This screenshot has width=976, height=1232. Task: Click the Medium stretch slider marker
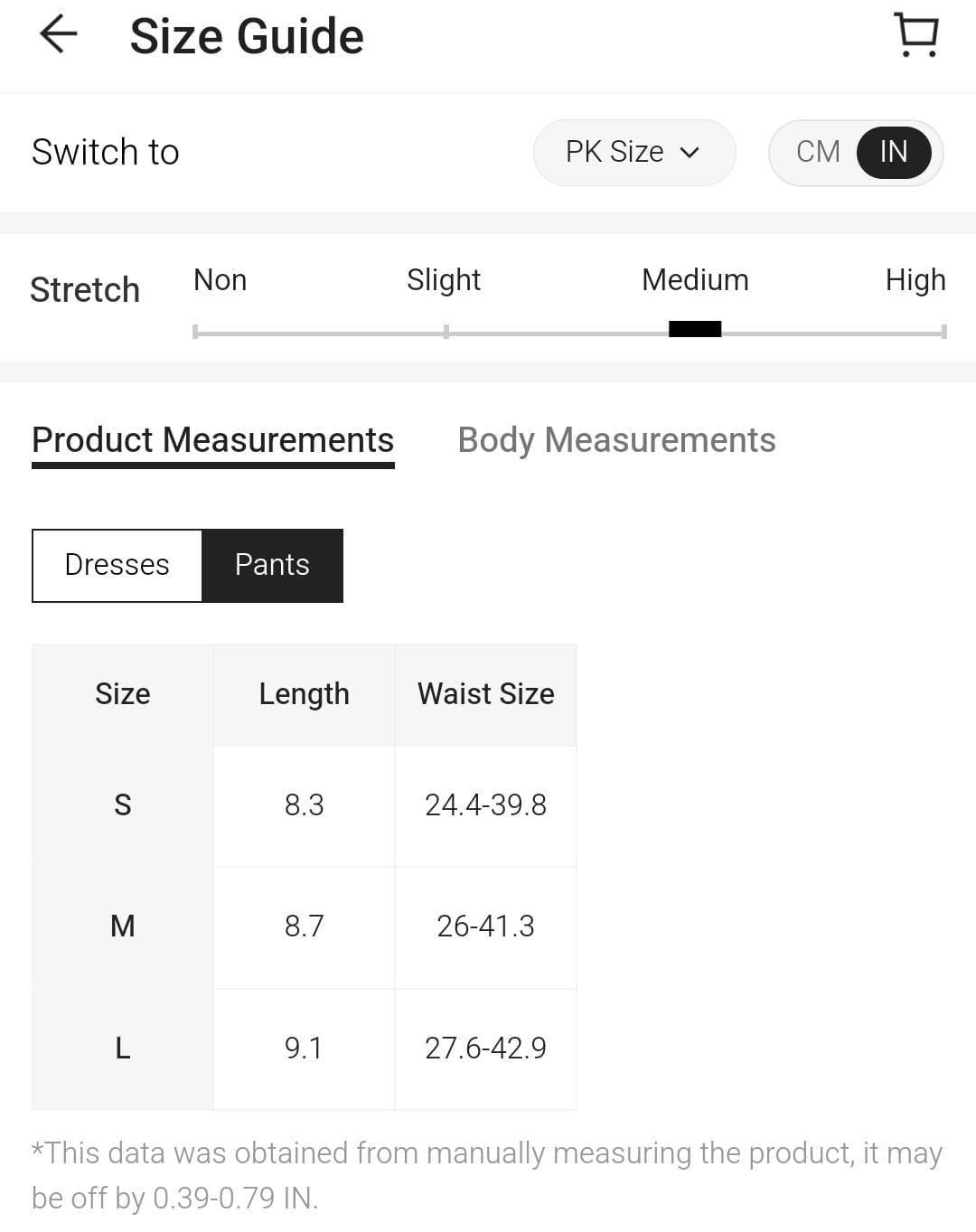695,330
